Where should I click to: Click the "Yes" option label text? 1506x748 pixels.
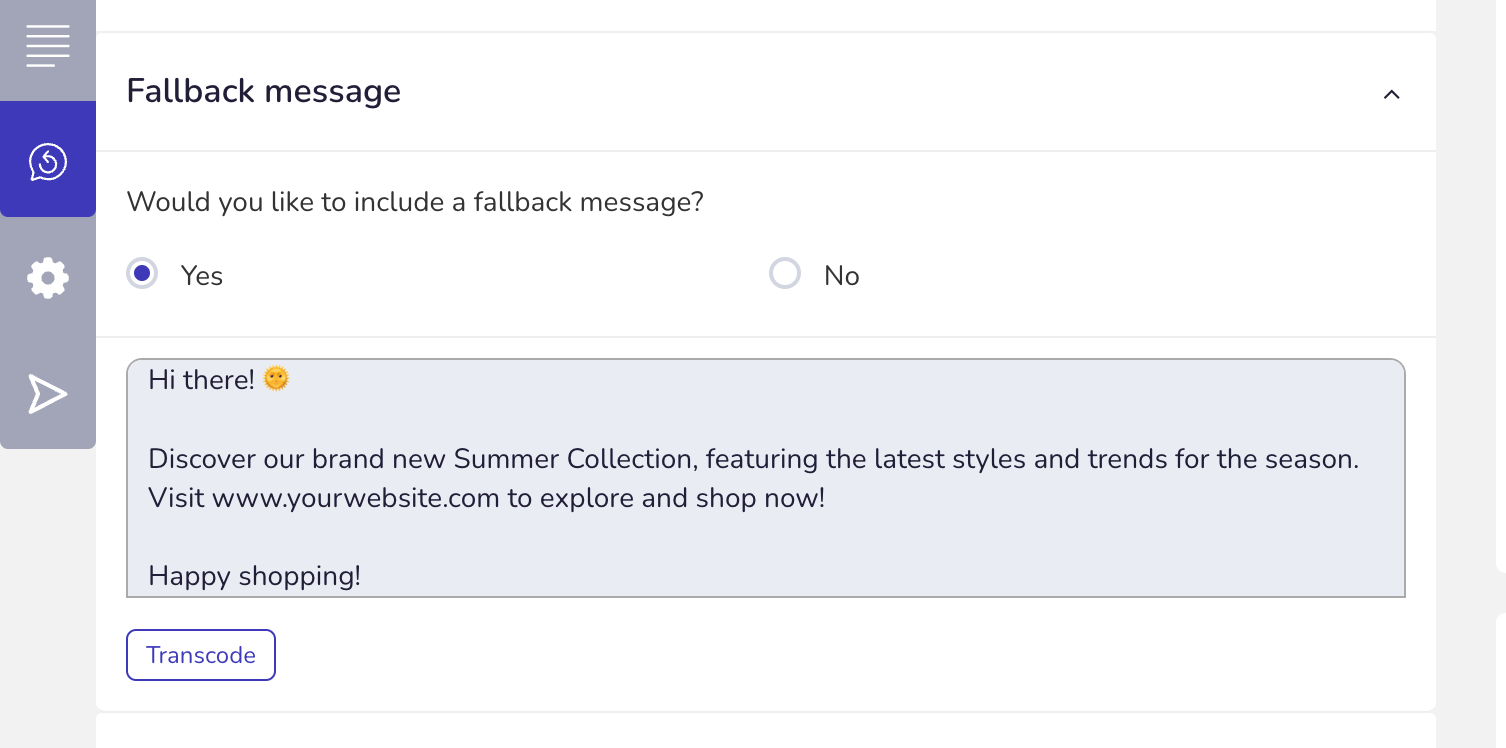point(202,276)
